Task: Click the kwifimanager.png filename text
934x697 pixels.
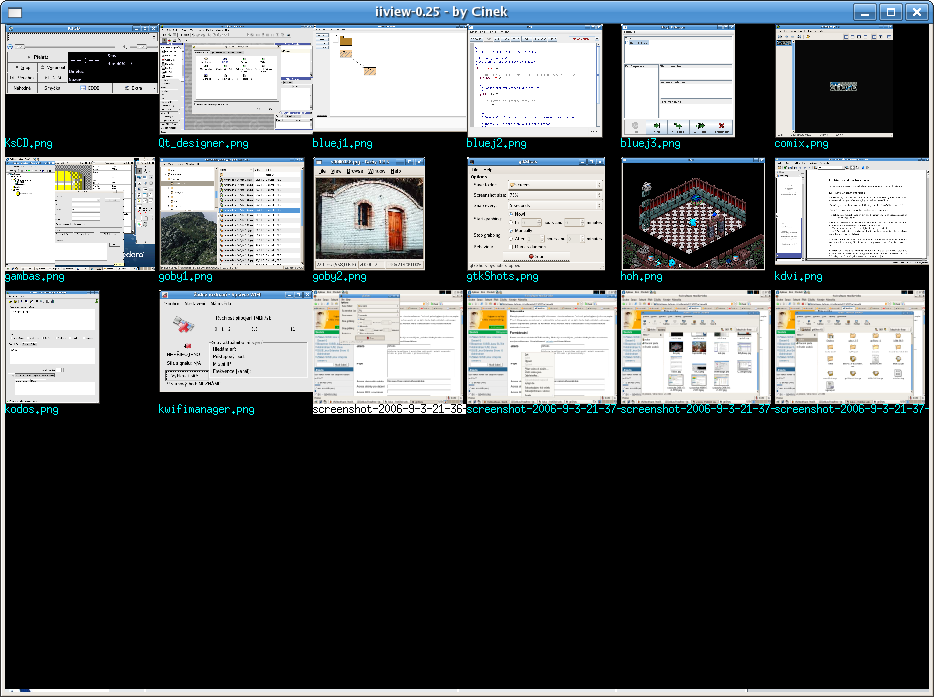Action: (x=206, y=410)
